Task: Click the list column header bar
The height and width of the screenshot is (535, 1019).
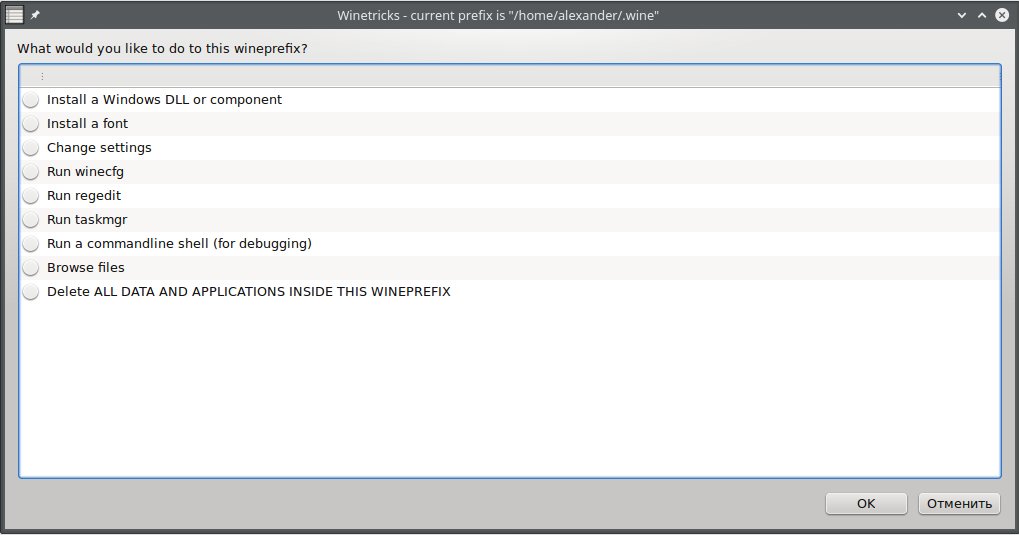Action: point(510,77)
